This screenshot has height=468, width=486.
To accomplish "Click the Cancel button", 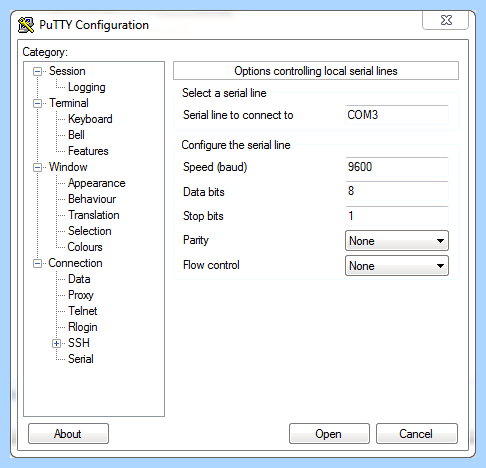I will click(417, 434).
